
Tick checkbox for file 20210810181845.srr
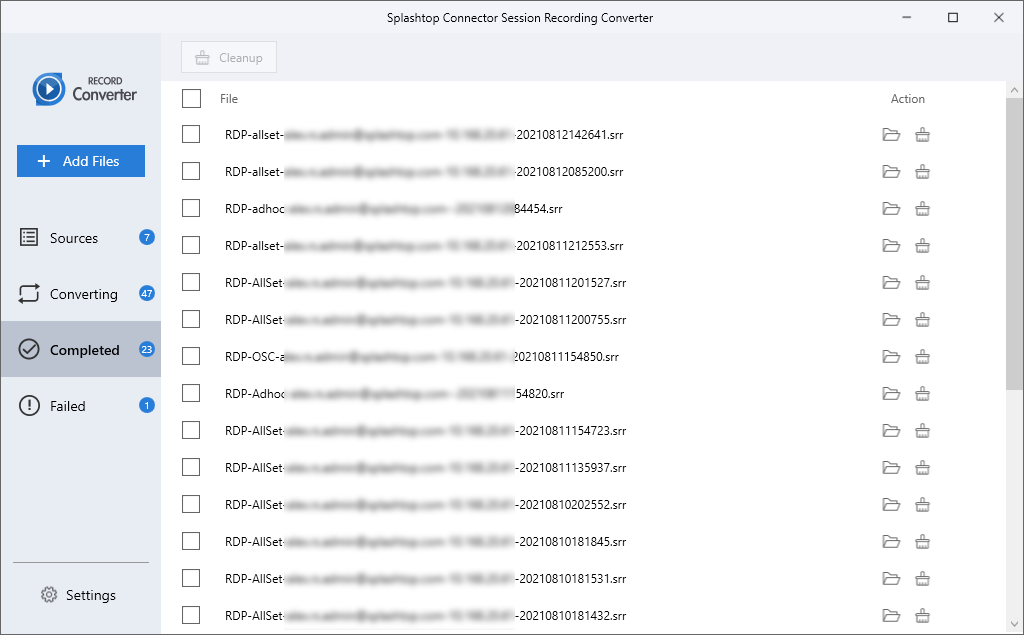coord(191,541)
